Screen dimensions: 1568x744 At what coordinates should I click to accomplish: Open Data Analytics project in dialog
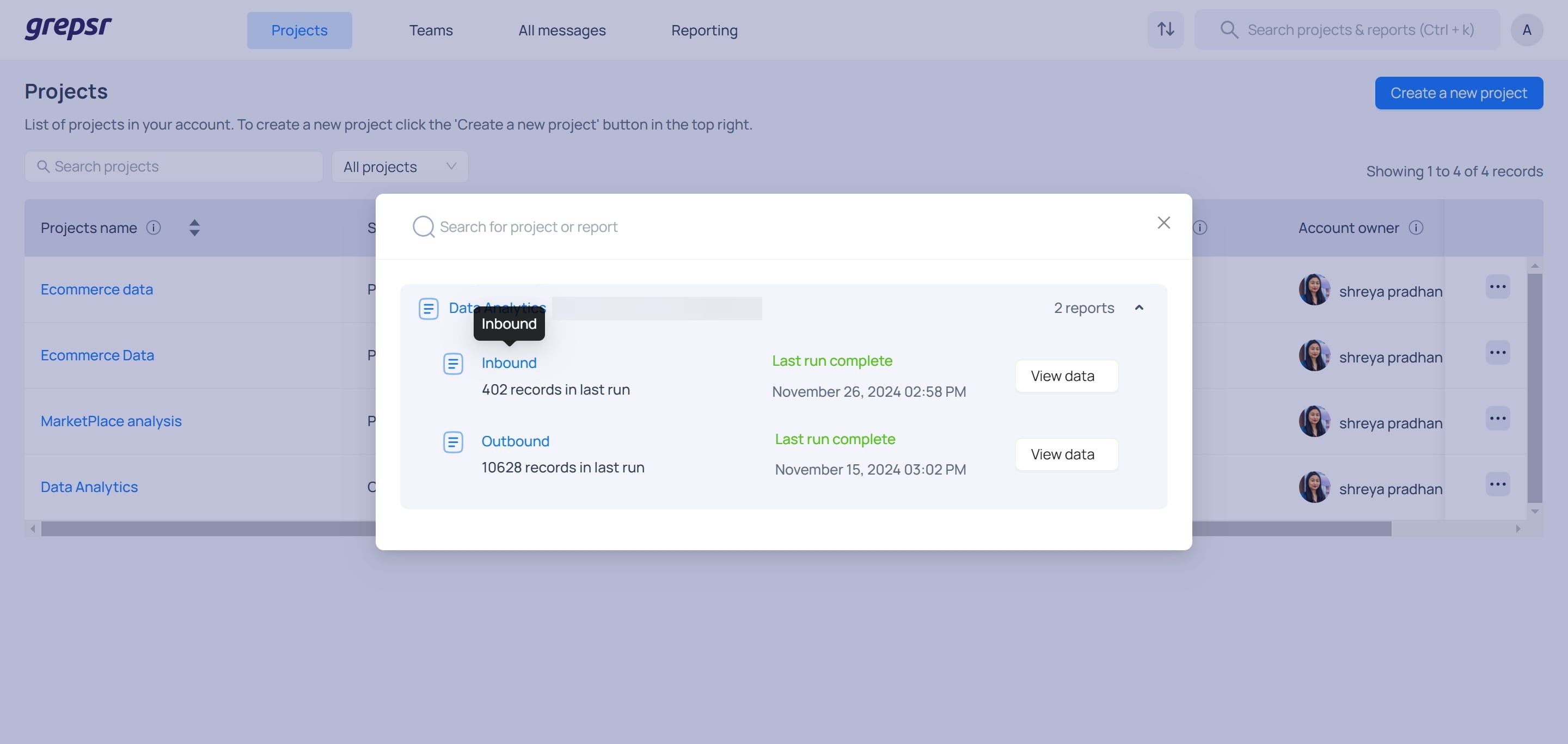pyautogui.click(x=497, y=308)
